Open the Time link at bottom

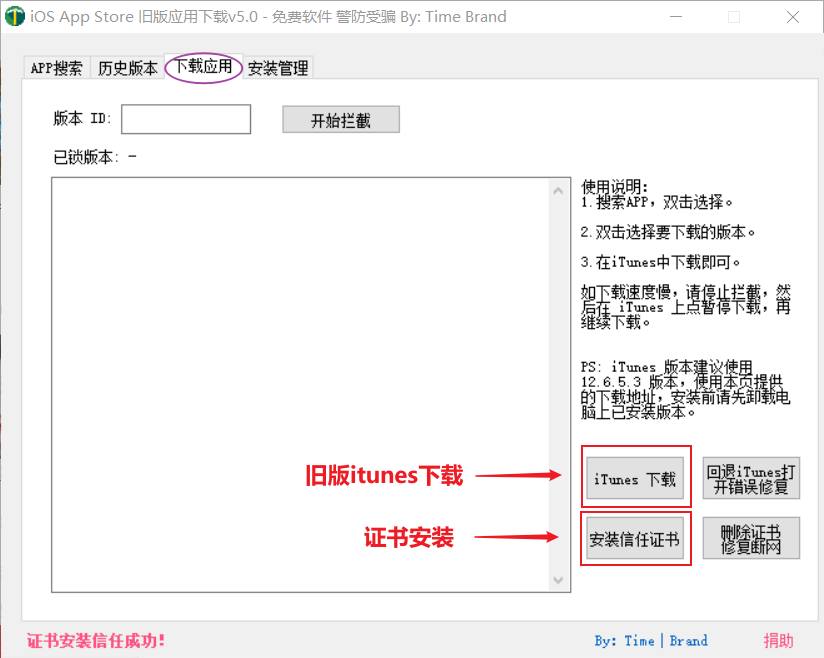click(640, 641)
